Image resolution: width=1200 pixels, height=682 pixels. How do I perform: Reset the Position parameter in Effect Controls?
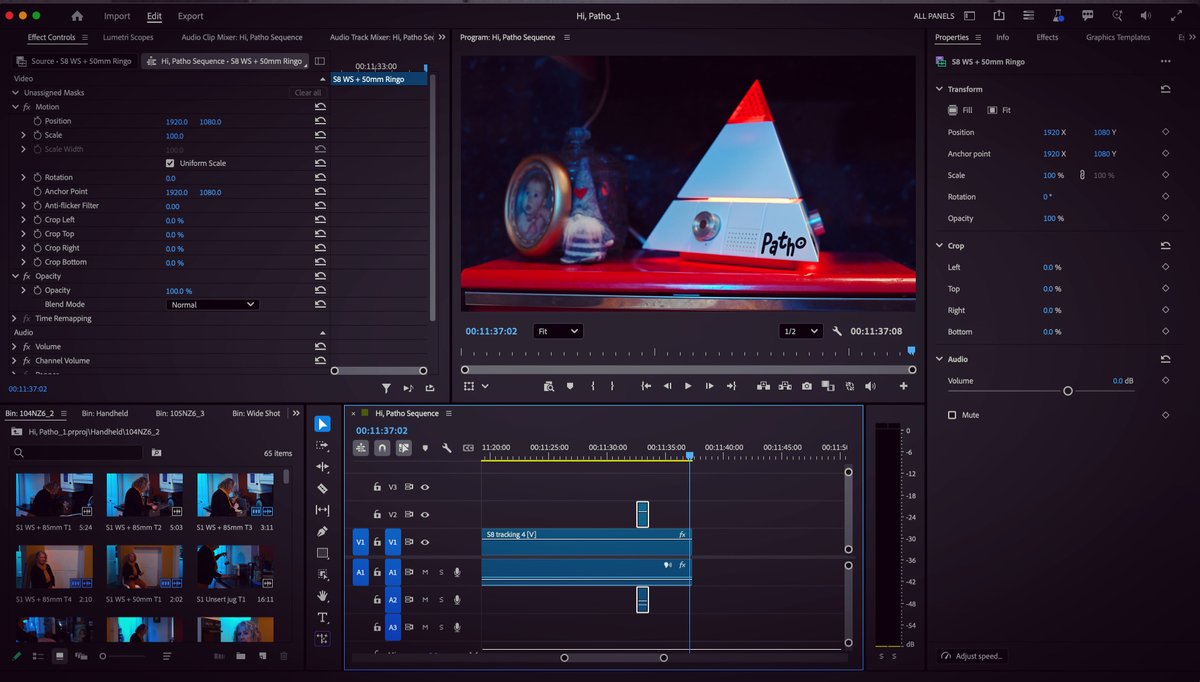[x=320, y=121]
